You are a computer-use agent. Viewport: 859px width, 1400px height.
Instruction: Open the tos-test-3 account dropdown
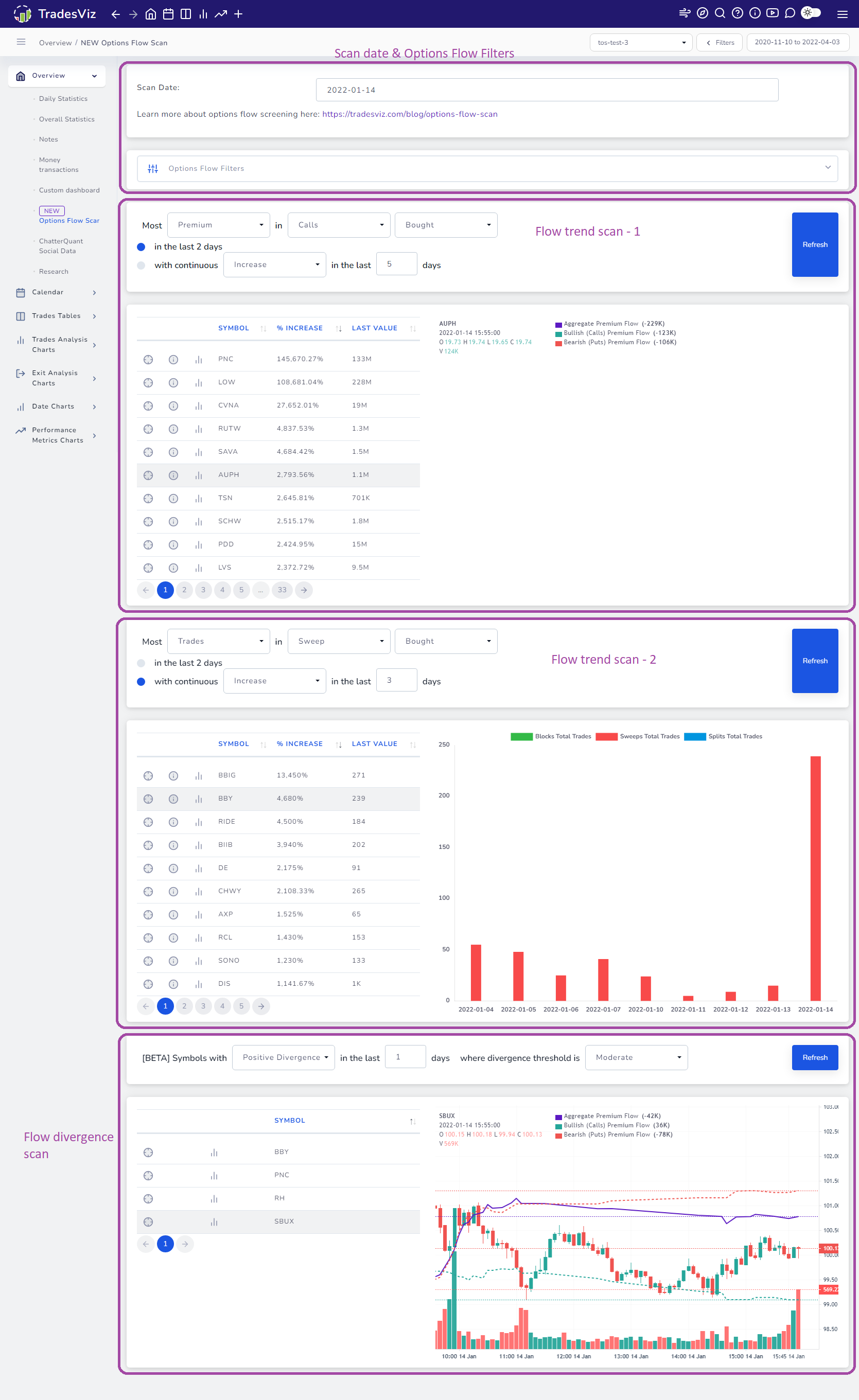(641, 43)
